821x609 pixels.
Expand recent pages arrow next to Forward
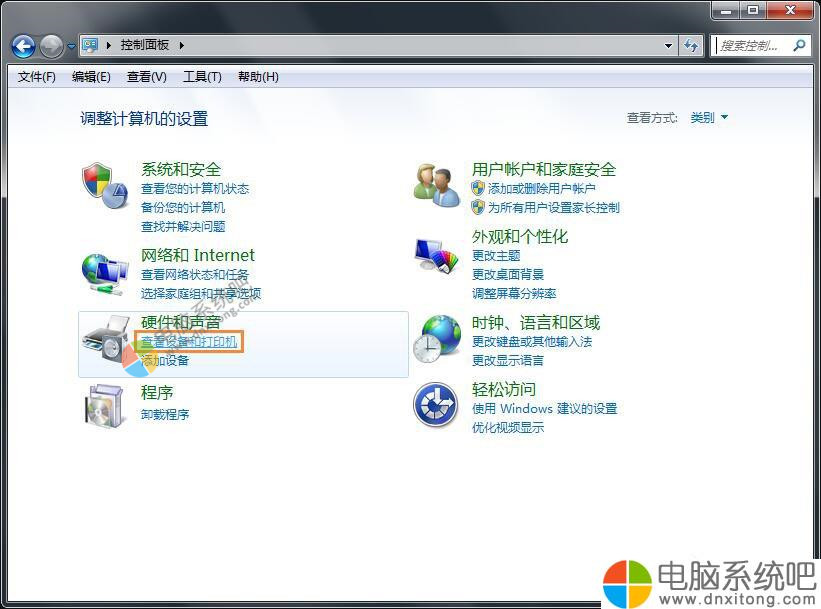(72, 47)
